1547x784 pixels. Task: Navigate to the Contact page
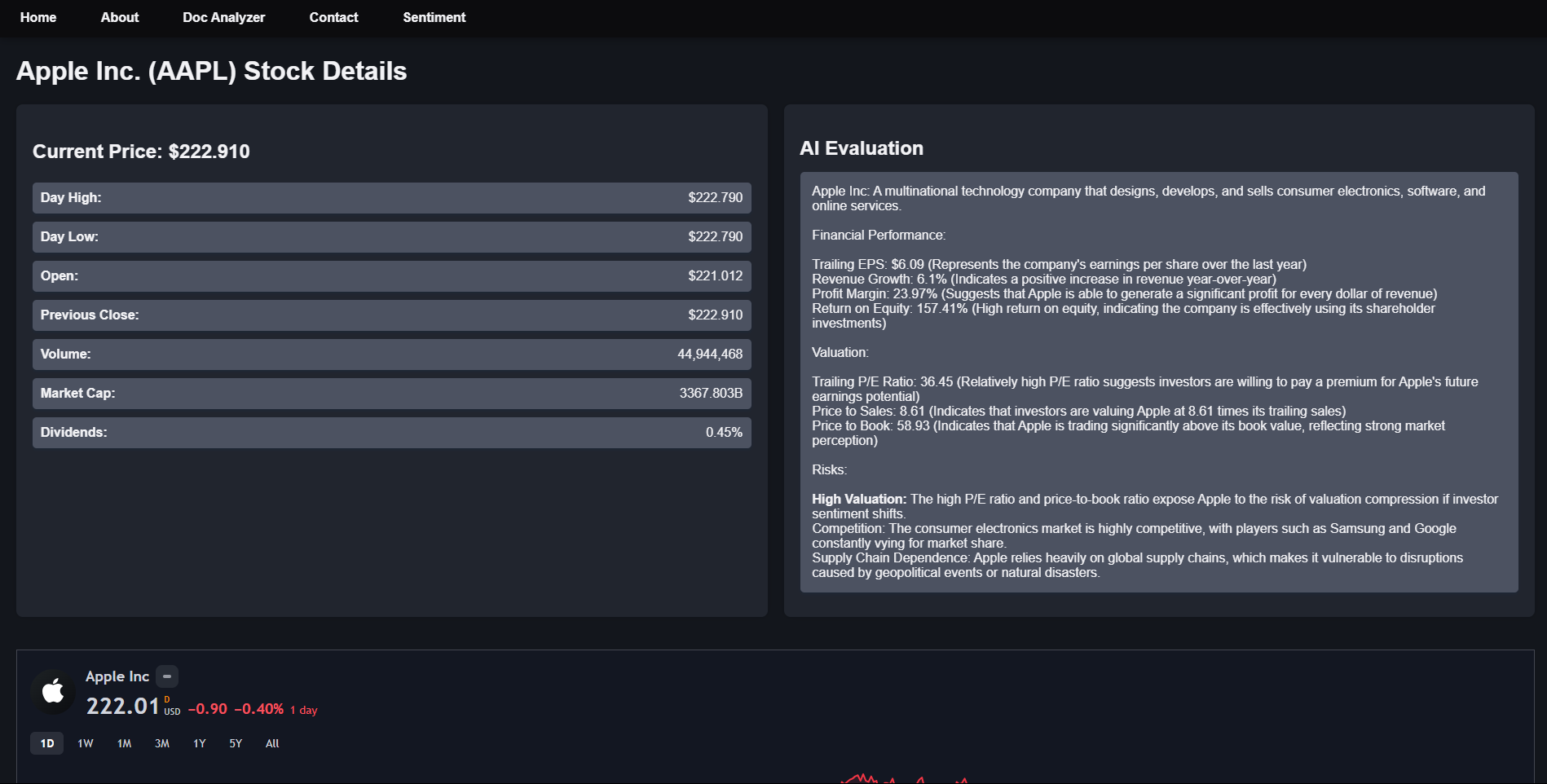click(333, 17)
